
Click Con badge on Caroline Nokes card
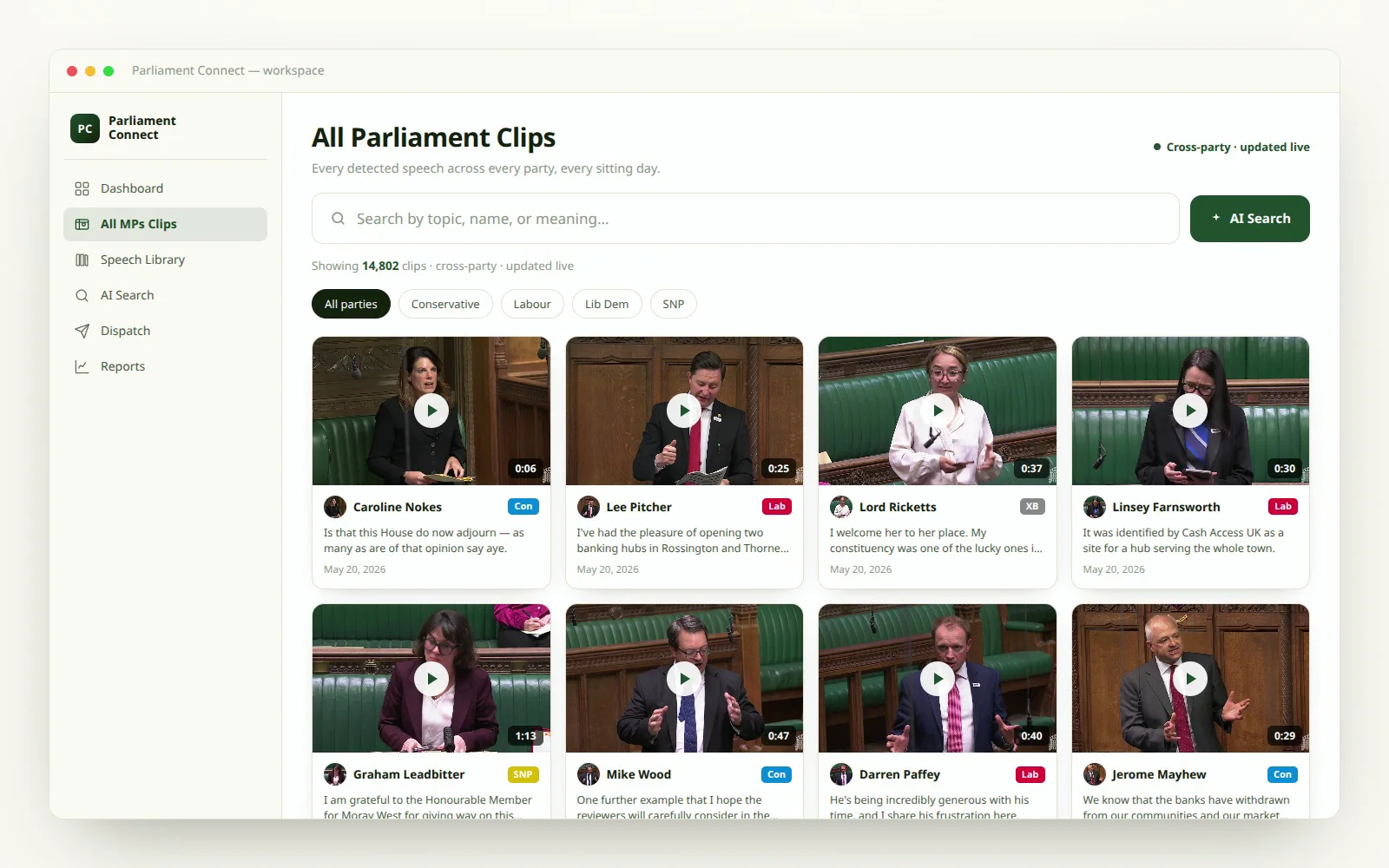(523, 507)
